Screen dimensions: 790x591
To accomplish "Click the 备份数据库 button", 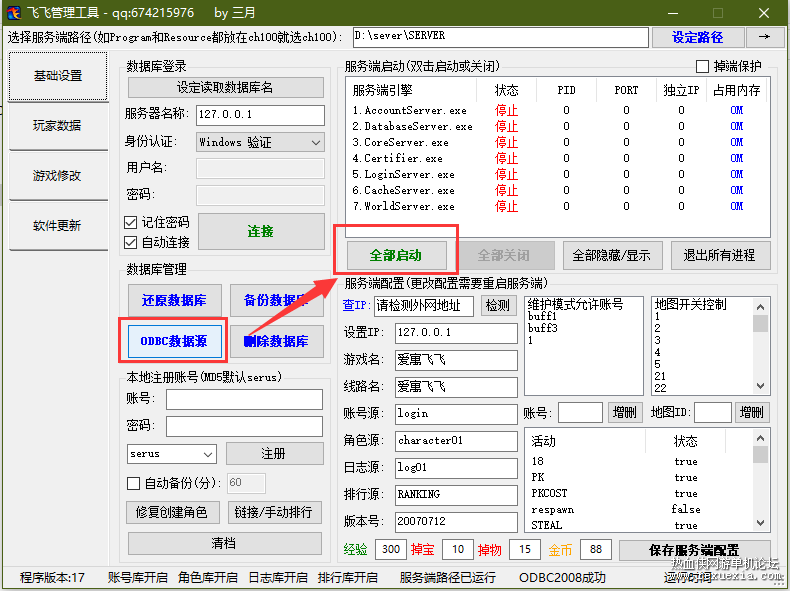I will tap(276, 300).
